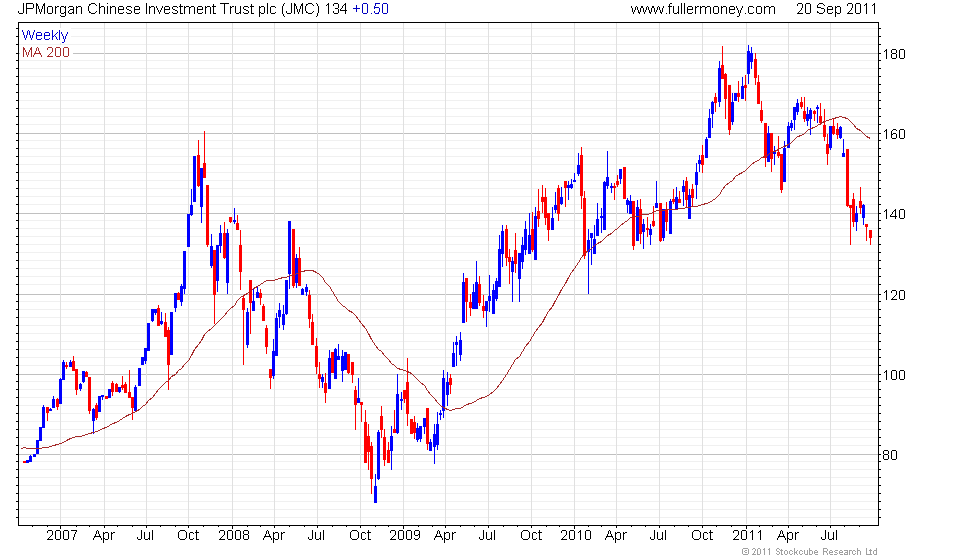Click the Oct label preceding 2009
Image resolution: width=960 pixels, height=560 pixels.
pyautogui.click(x=360, y=536)
